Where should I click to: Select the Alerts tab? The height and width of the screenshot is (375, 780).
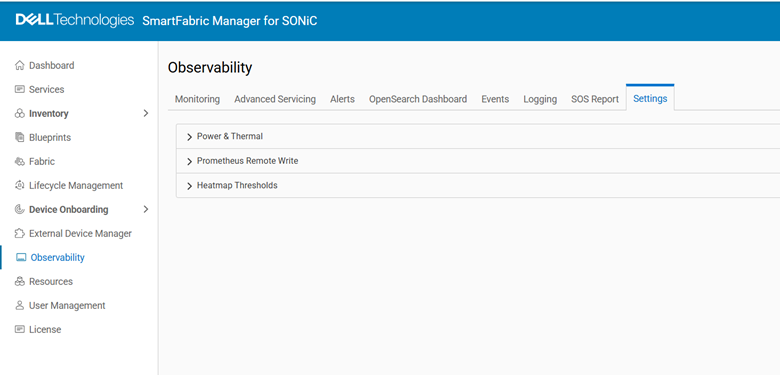[342, 99]
